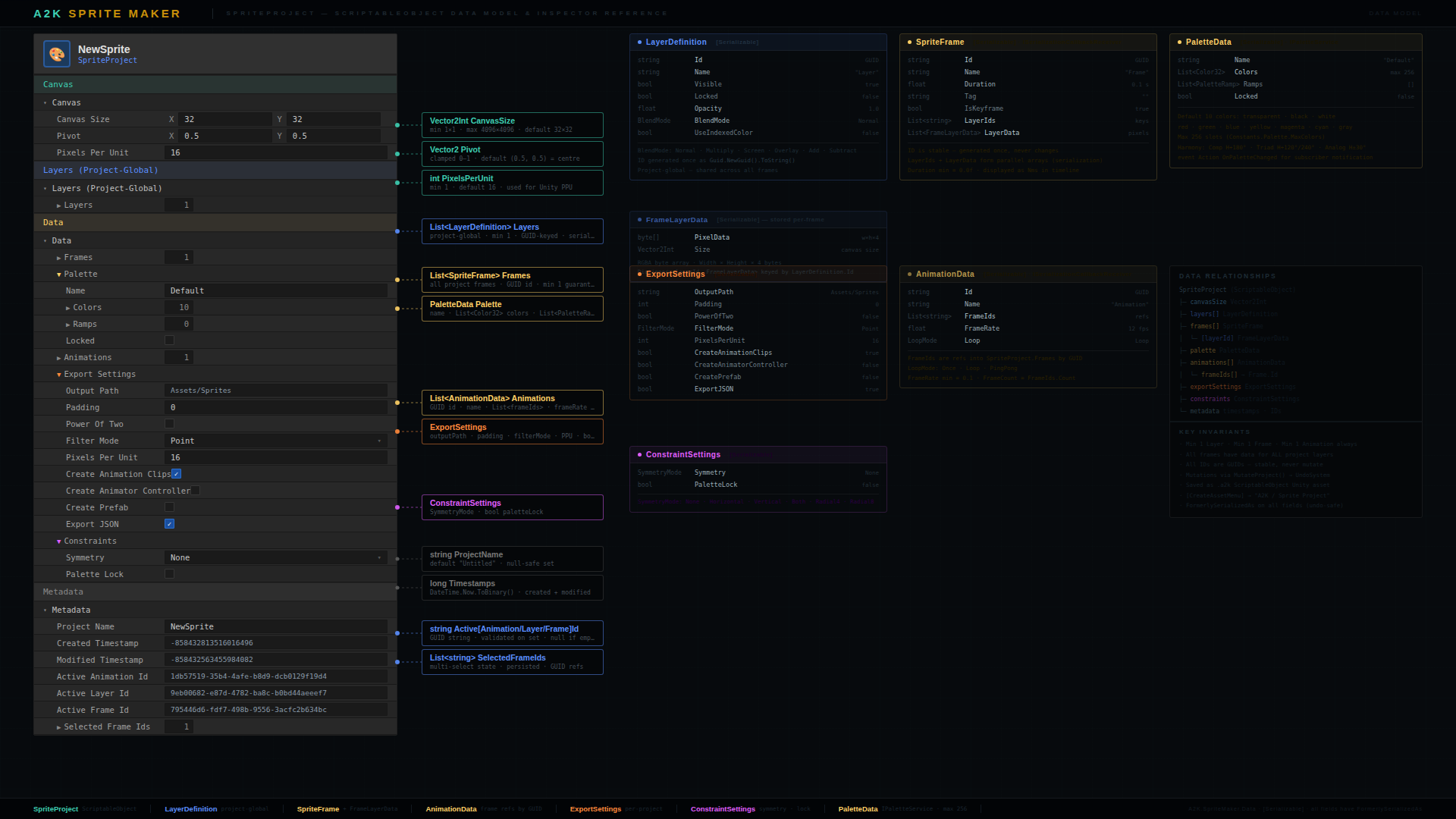The height and width of the screenshot is (819, 1456).
Task: Click the NewSprite palette icon
Action: point(57,55)
